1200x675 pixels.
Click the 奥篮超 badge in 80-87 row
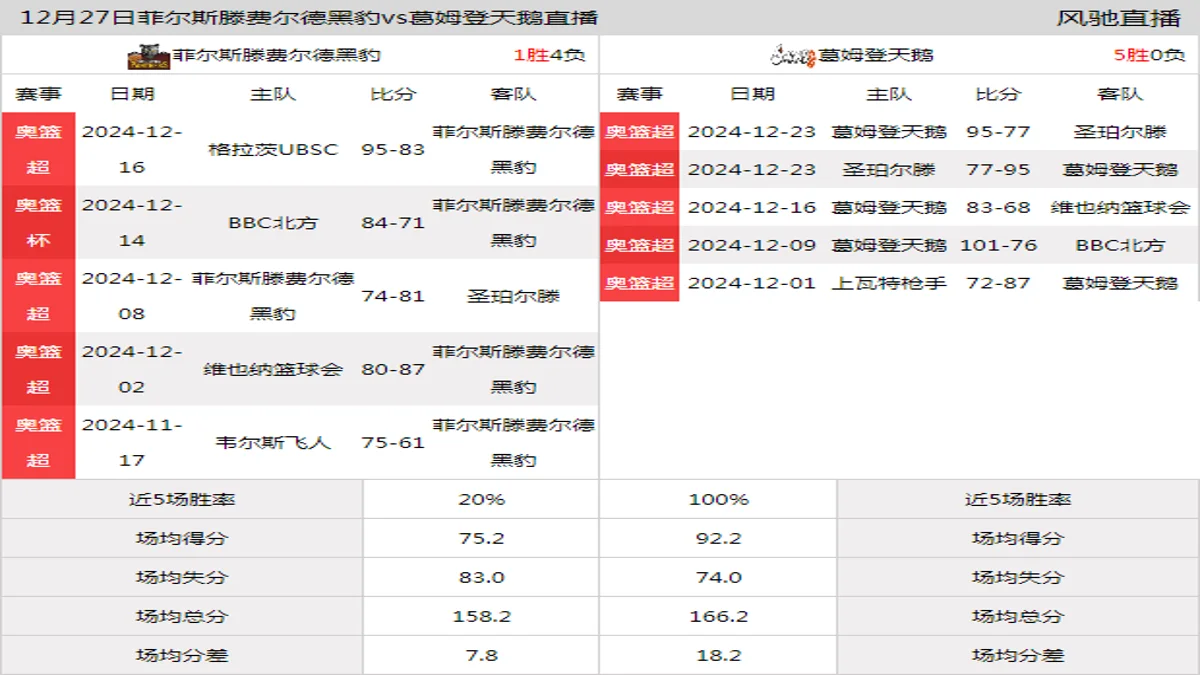pos(38,369)
